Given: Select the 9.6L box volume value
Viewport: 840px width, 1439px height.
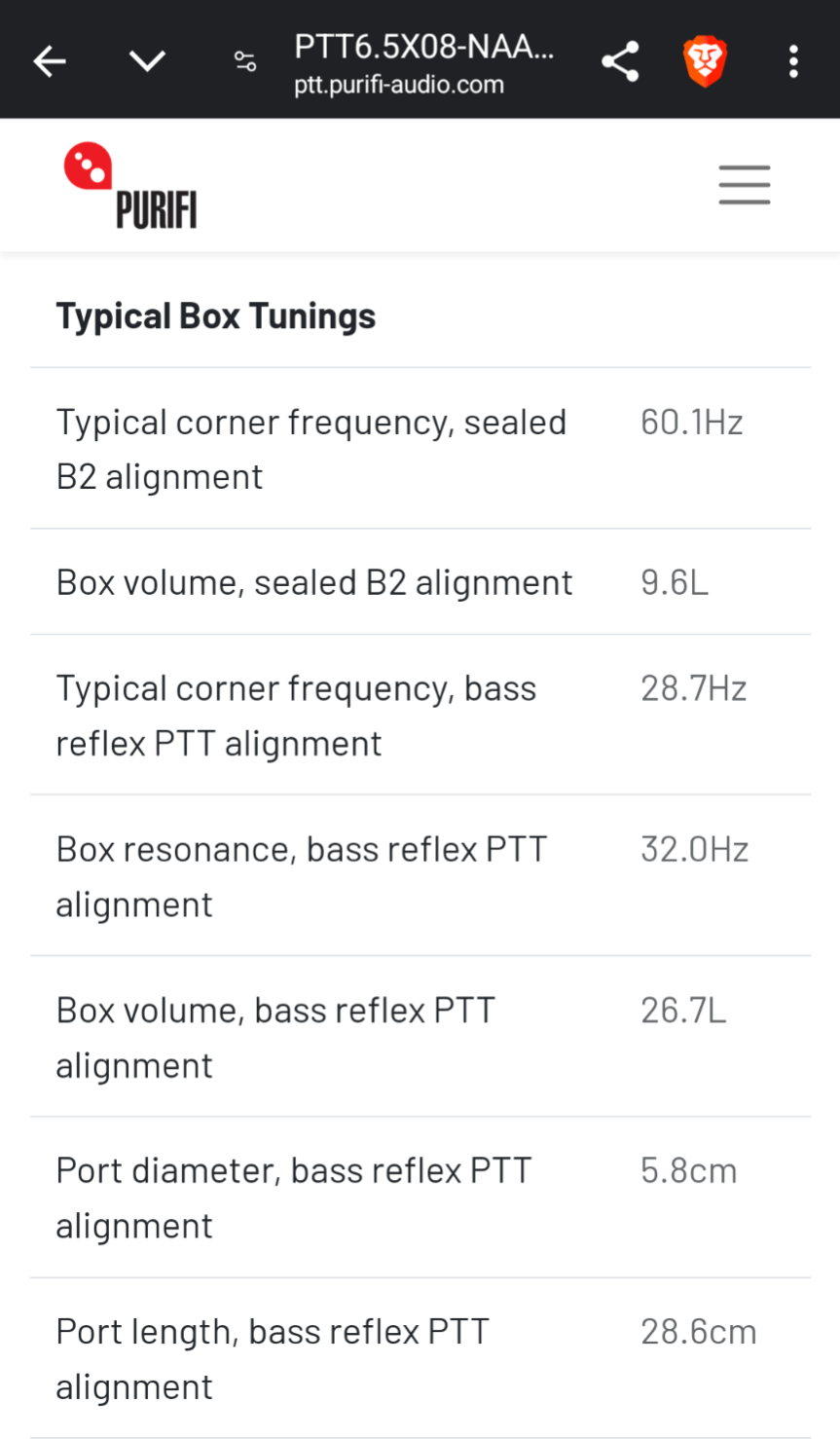Looking at the screenshot, I should click(675, 582).
